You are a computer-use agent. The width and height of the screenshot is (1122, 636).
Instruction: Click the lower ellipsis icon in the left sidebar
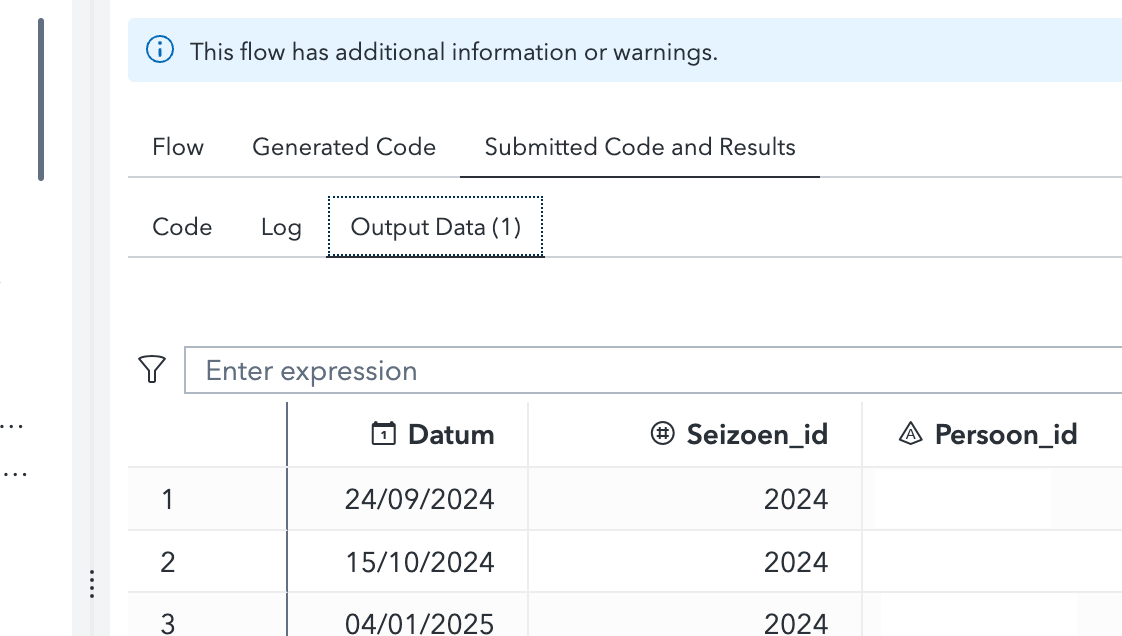(14, 472)
